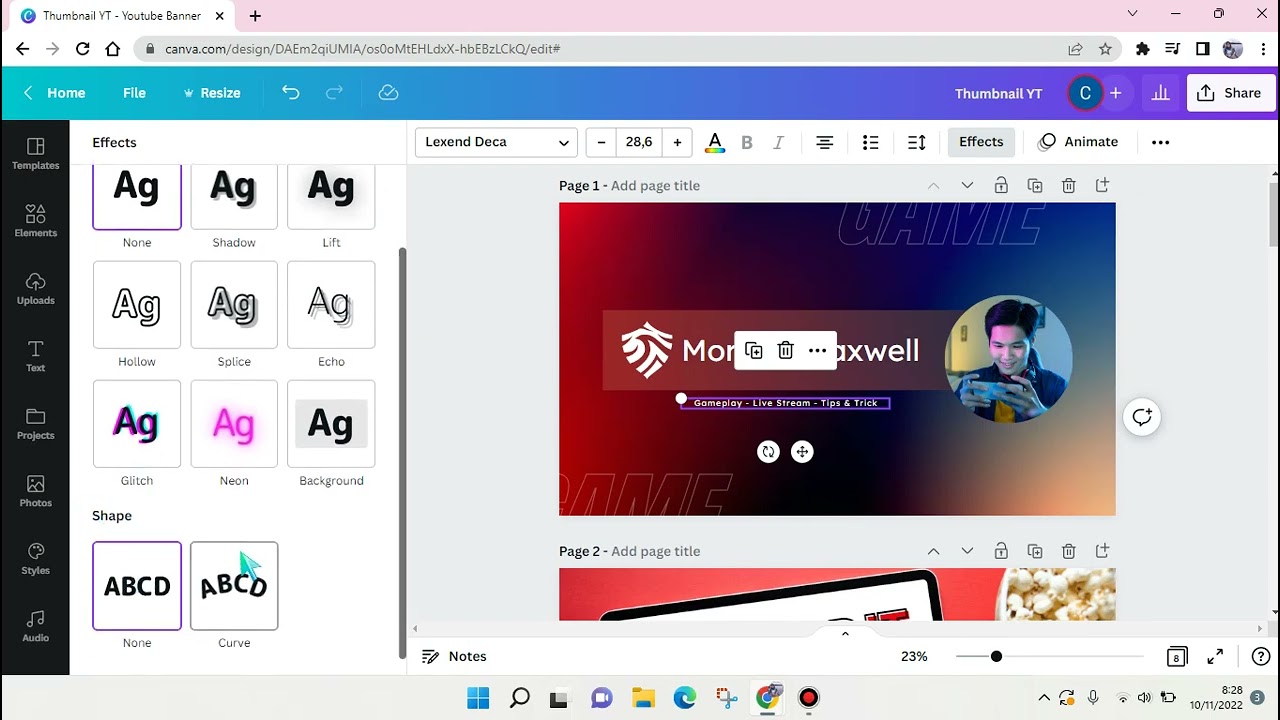Decrease font size with minus
Viewport: 1280px width, 720px height.
pyautogui.click(x=601, y=142)
